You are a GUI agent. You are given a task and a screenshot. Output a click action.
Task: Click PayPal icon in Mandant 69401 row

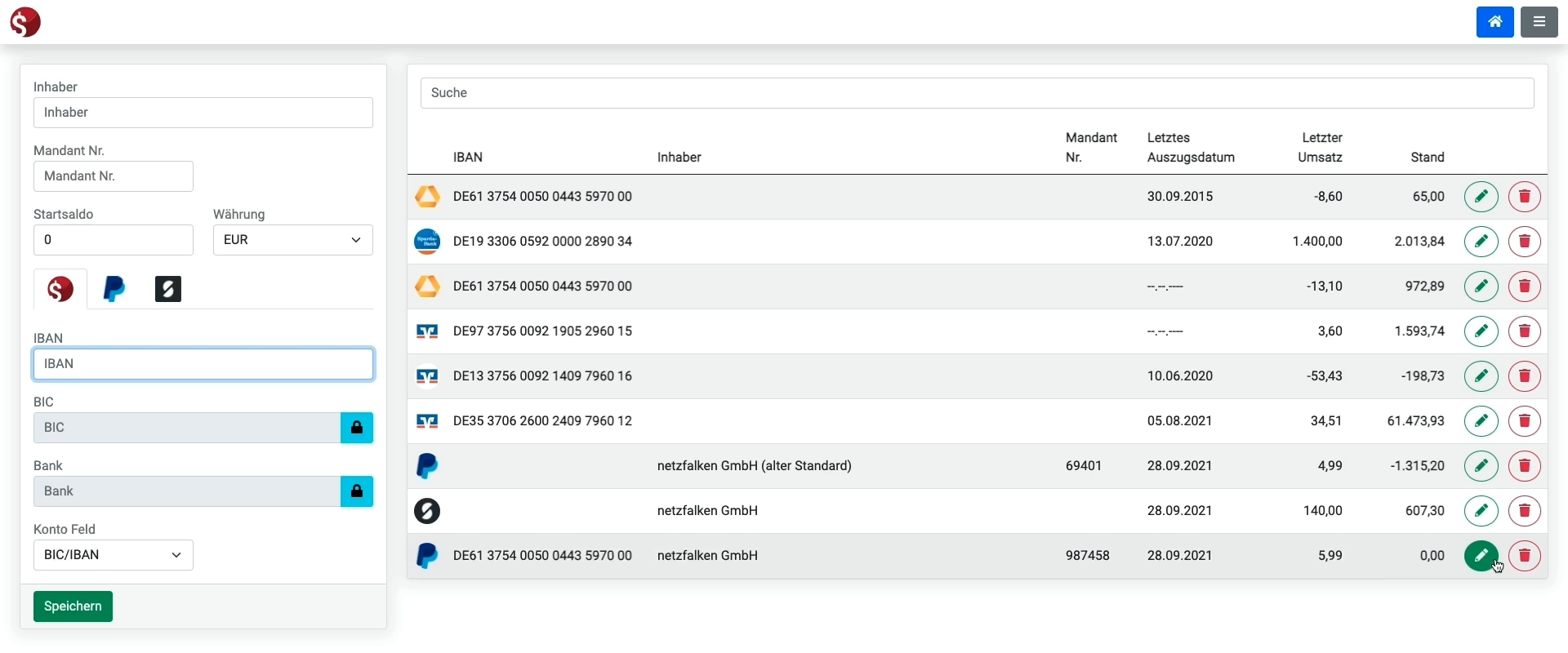(x=427, y=466)
